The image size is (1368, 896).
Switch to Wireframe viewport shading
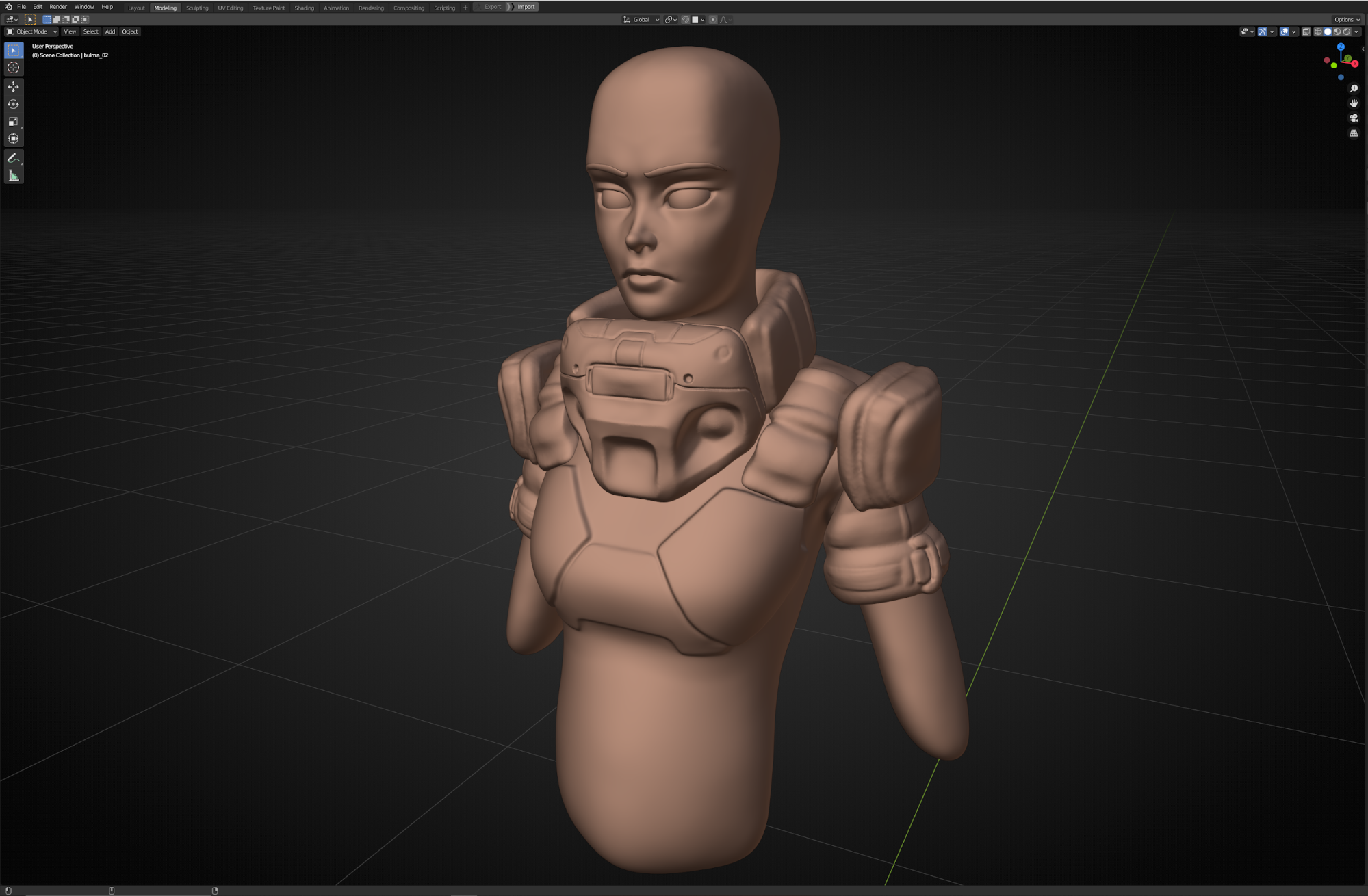pyautogui.click(x=1318, y=31)
